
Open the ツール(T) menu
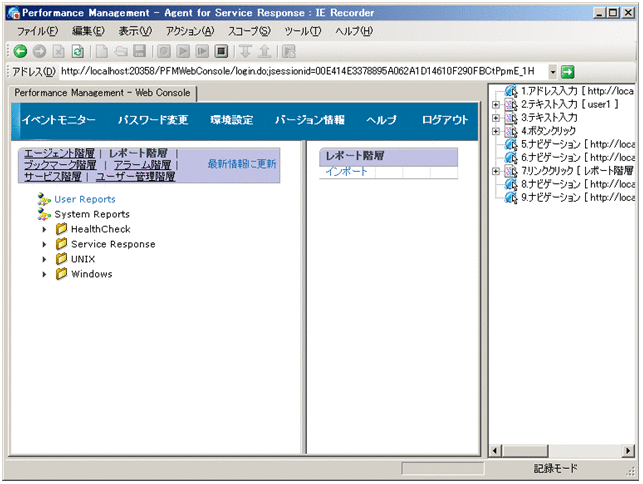pos(303,31)
